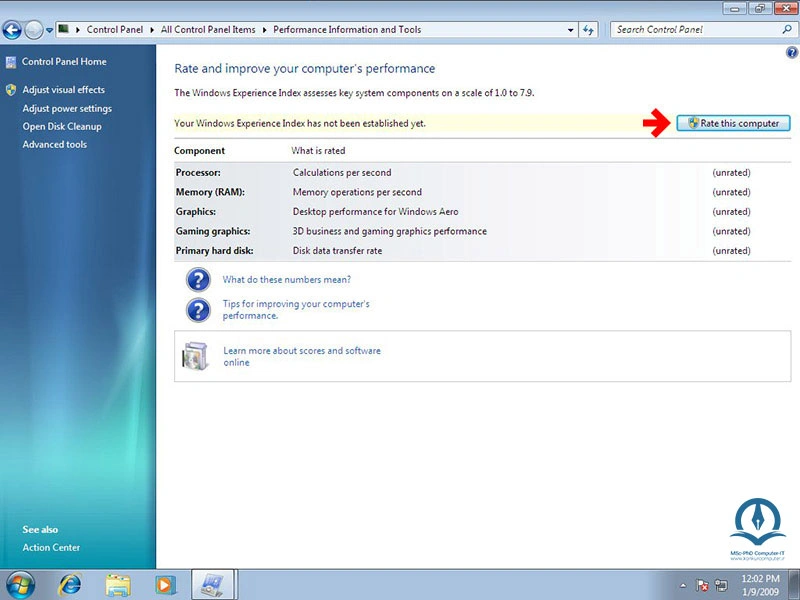Click the (unrated) score in the Primary hard disk row
The image size is (800, 600).
tap(731, 251)
